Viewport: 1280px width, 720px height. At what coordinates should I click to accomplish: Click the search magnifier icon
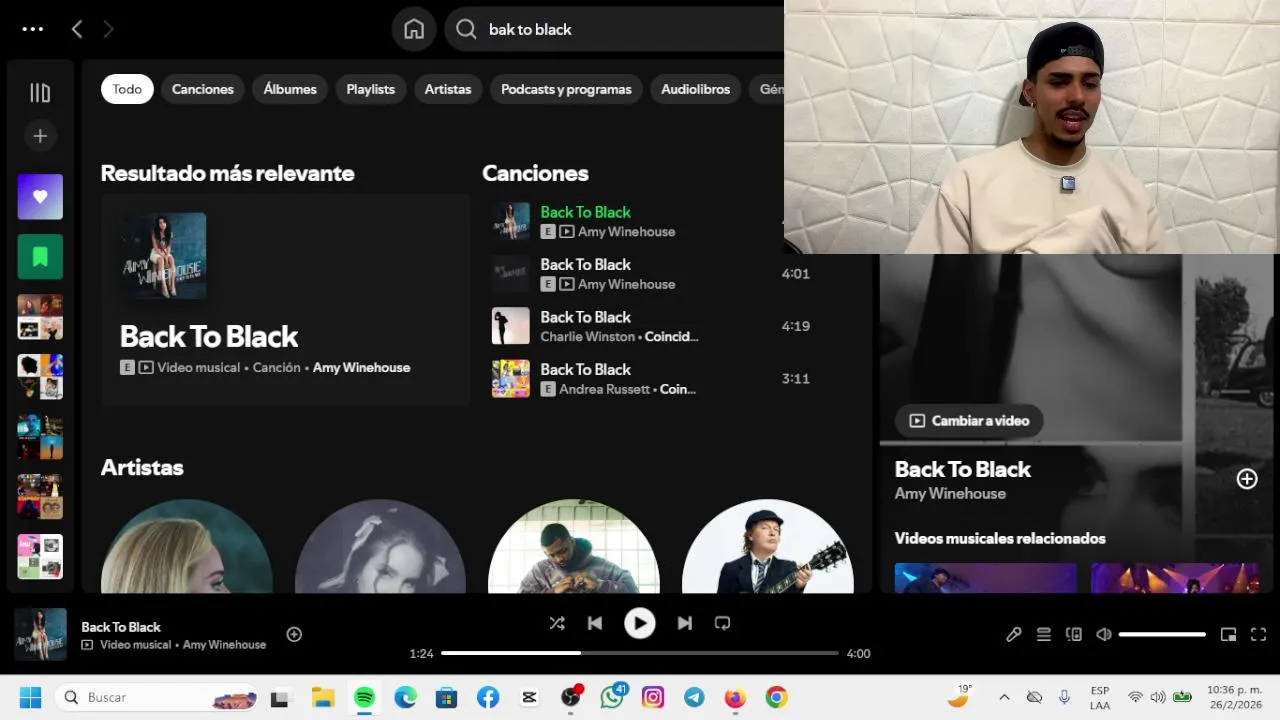click(466, 29)
